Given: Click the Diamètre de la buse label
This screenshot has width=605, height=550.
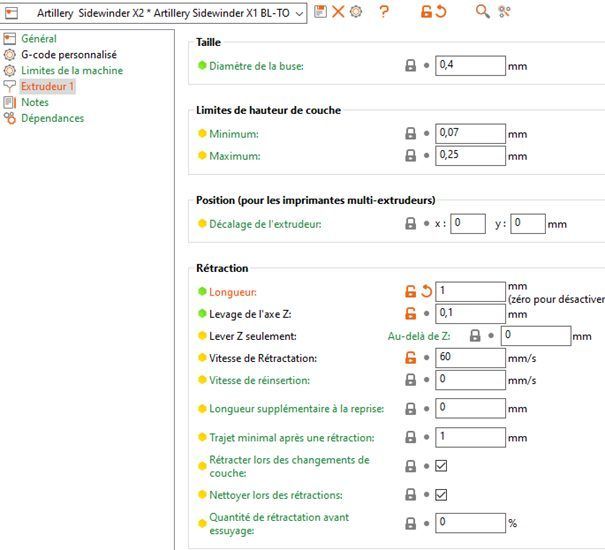Looking at the screenshot, I should (256, 66).
